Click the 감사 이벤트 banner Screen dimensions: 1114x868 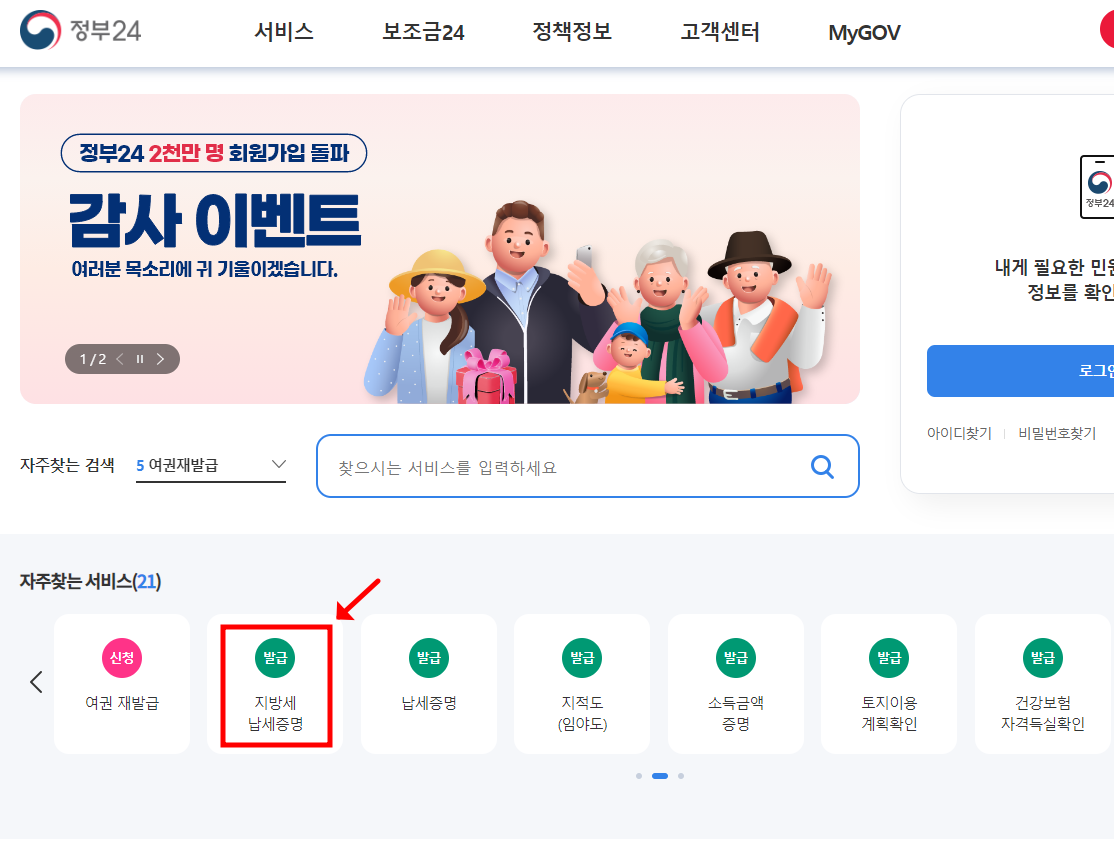[440, 249]
